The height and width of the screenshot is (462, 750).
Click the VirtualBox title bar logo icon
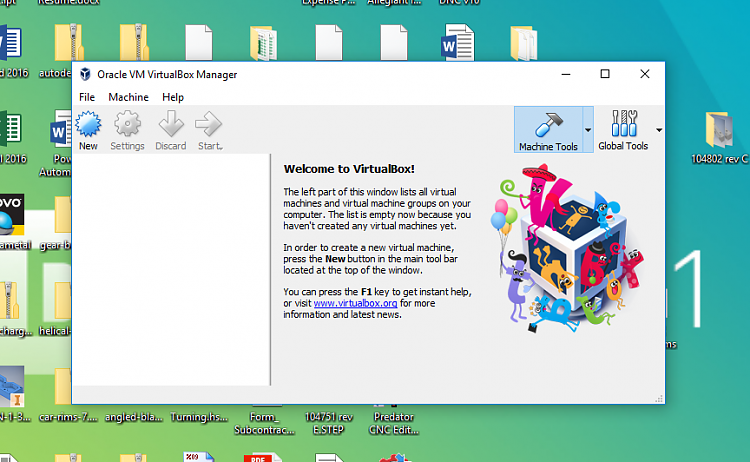[85, 74]
